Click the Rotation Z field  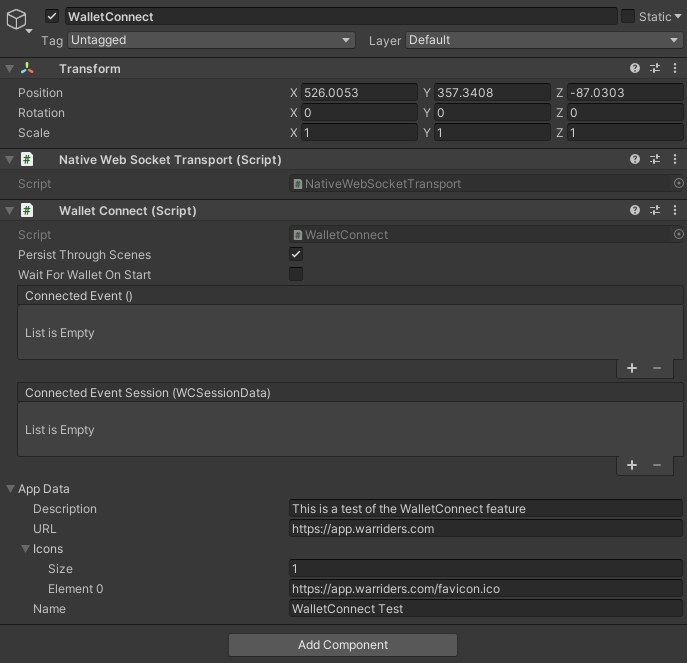click(x=625, y=113)
